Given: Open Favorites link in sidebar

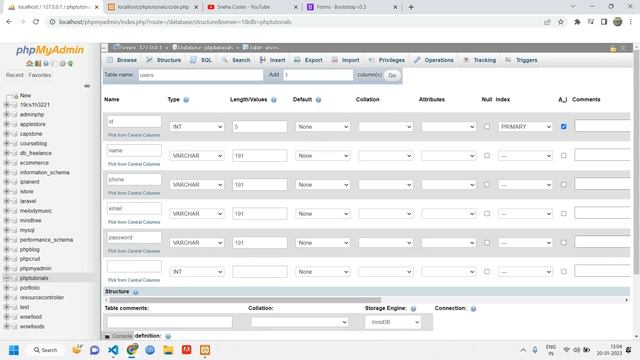Looking at the screenshot, I should tap(40, 75).
